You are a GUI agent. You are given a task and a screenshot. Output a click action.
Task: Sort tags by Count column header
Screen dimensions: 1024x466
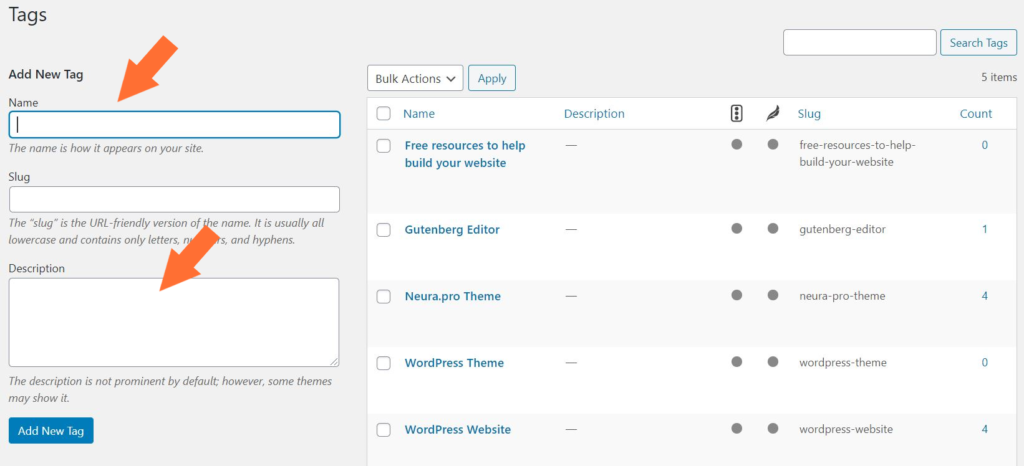976,114
